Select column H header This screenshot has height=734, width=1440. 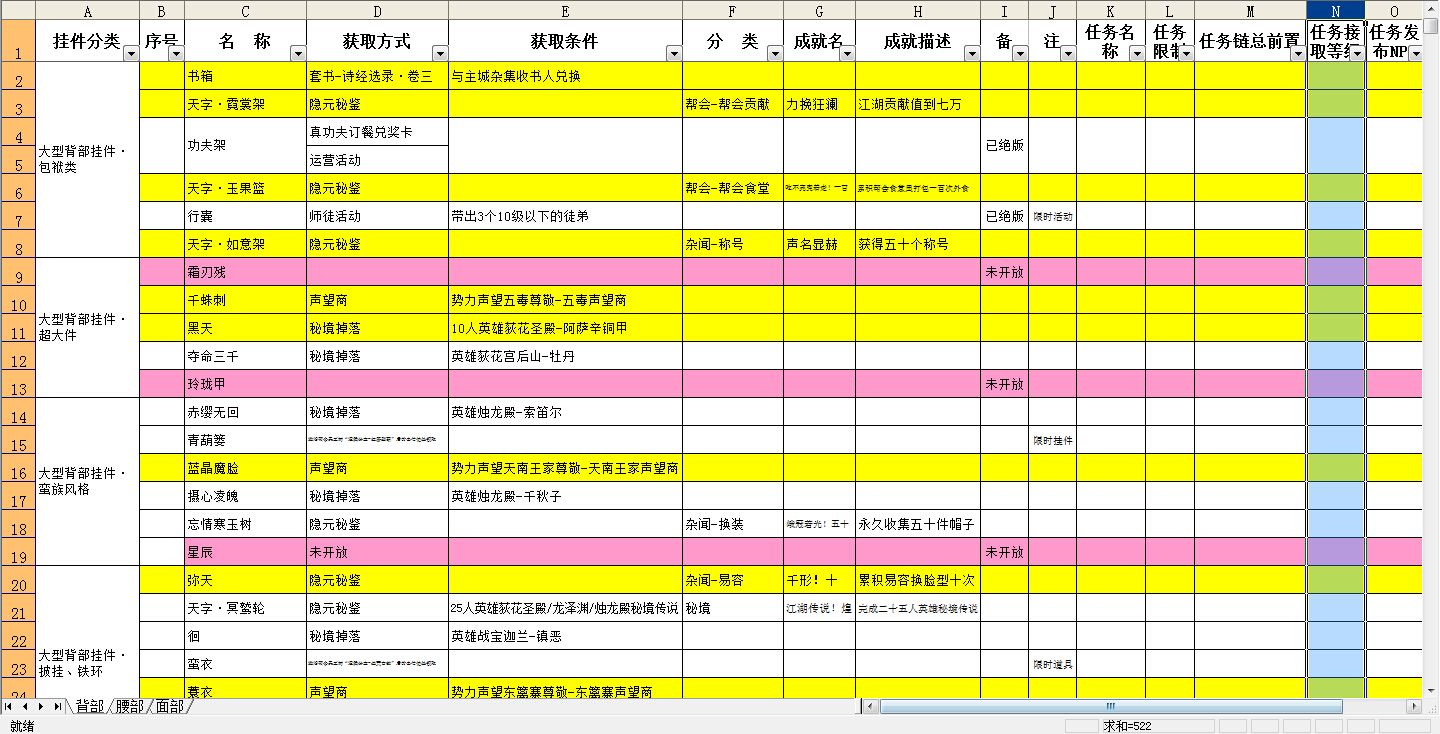pyautogui.click(x=917, y=10)
